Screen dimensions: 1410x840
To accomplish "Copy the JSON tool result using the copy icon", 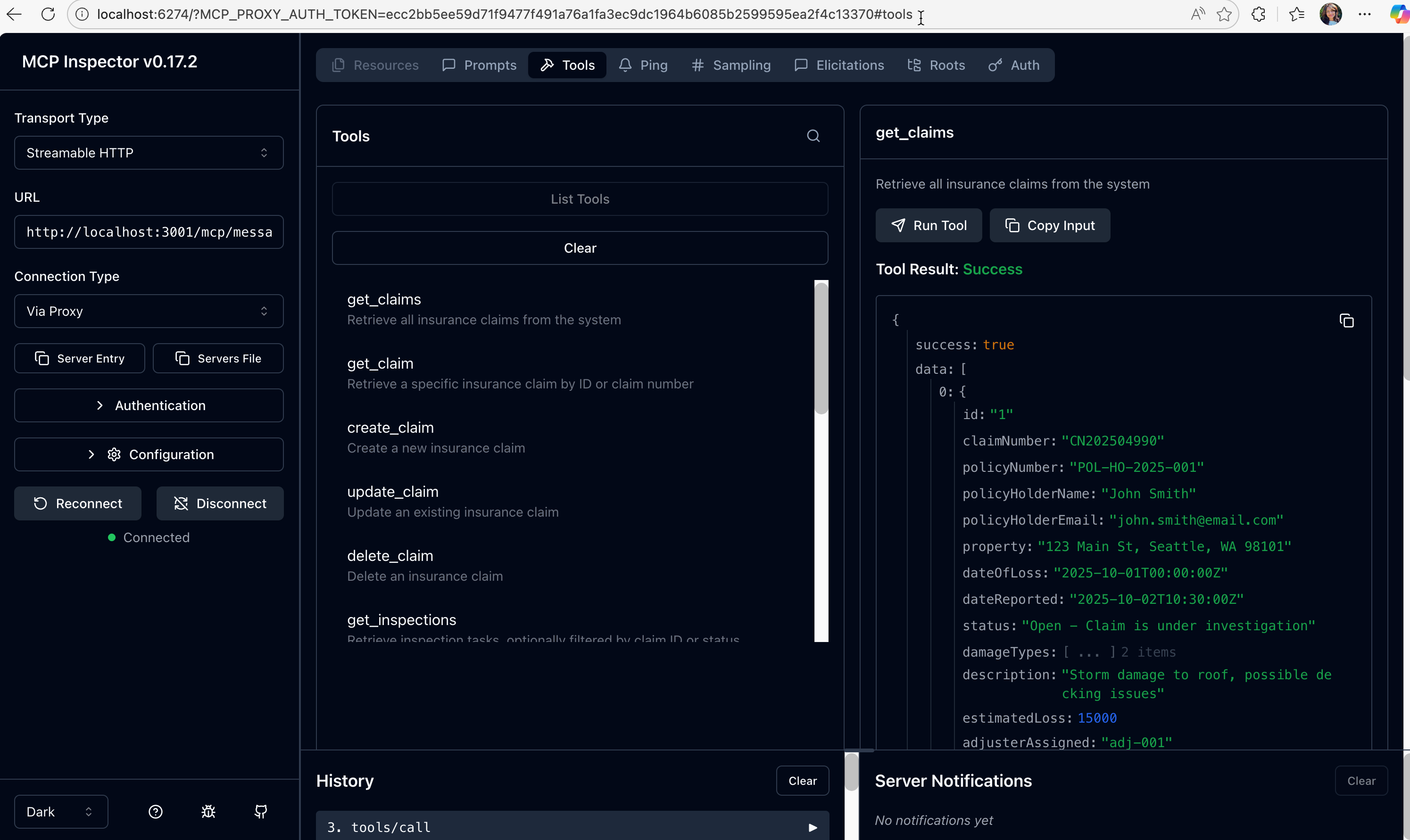I will 1347,321.
